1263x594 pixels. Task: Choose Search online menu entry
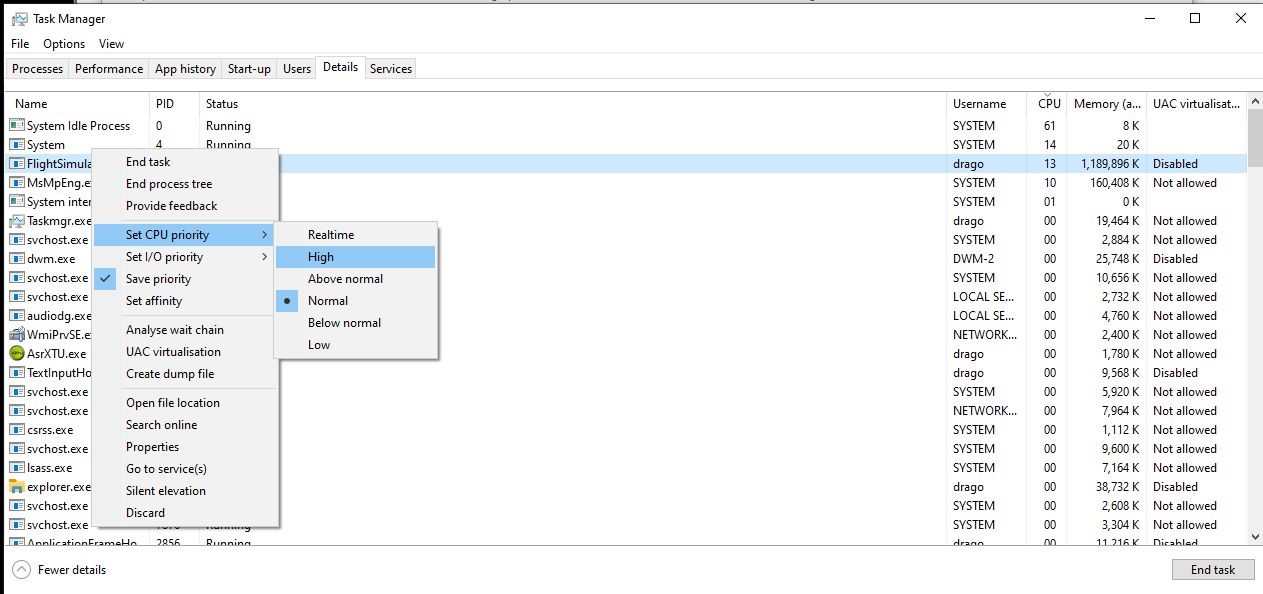pyautogui.click(x=186, y=425)
